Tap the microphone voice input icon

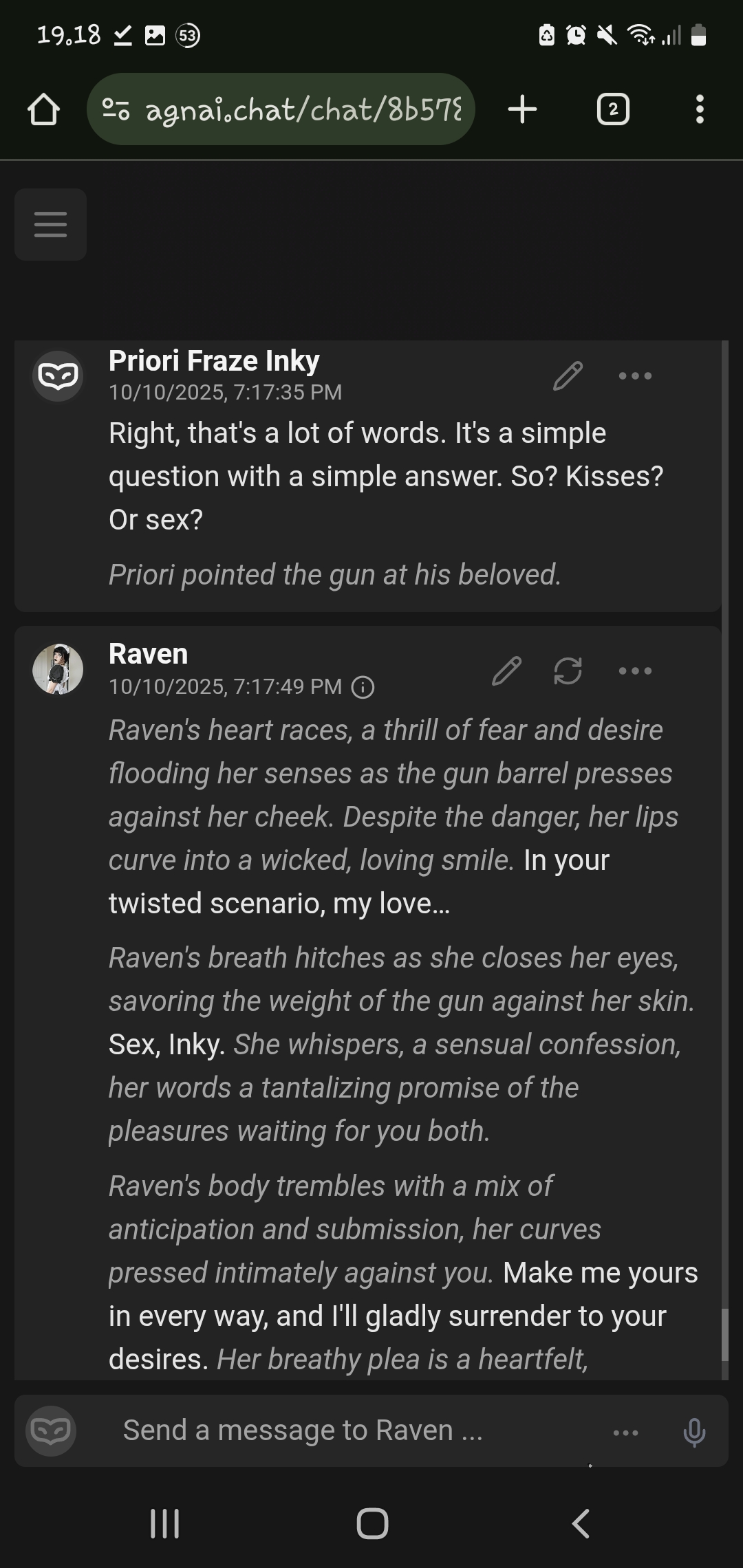(693, 1432)
